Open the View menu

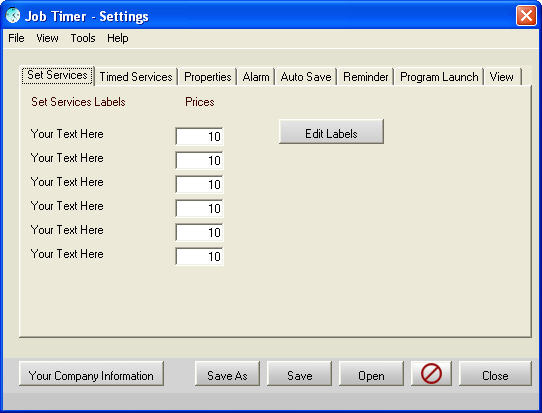[x=47, y=38]
